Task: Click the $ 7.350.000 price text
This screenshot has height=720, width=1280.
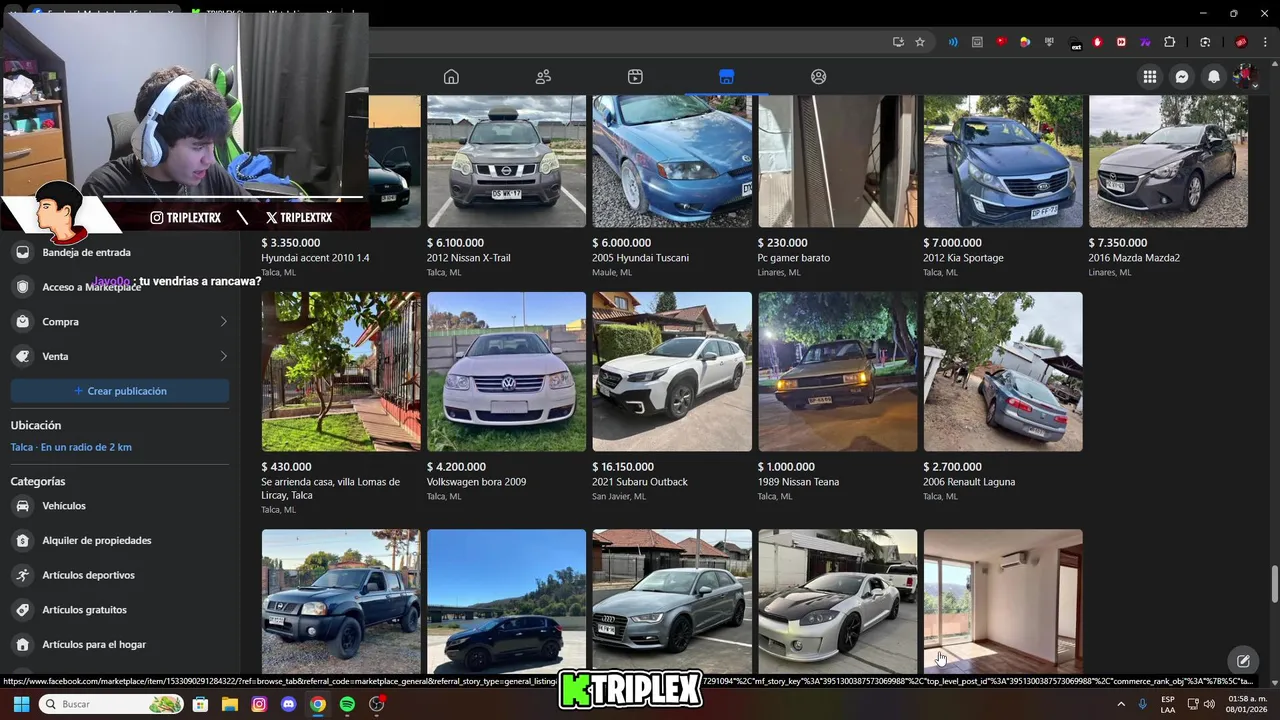Action: (1118, 243)
